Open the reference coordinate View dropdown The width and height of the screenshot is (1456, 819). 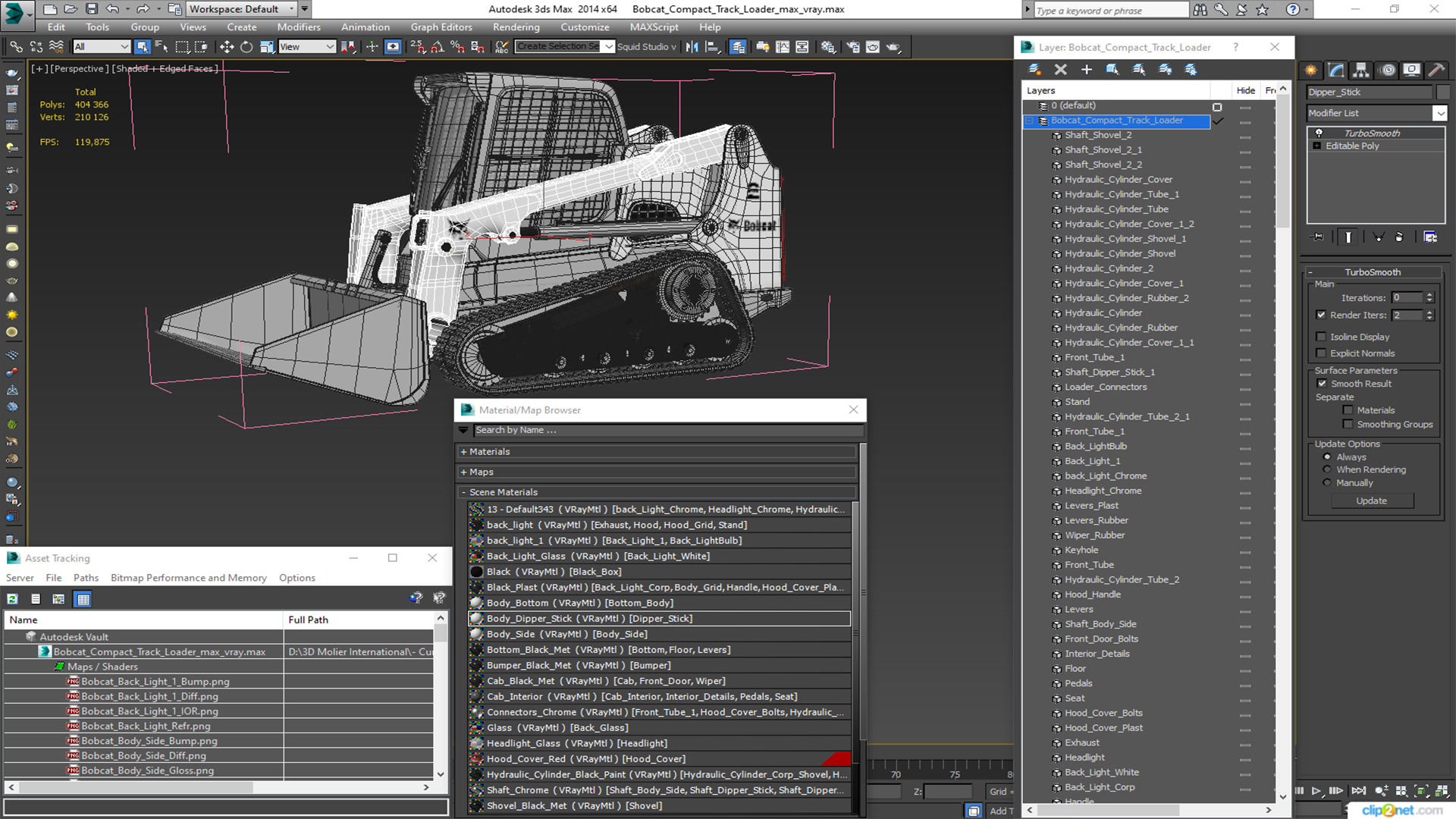[x=307, y=47]
